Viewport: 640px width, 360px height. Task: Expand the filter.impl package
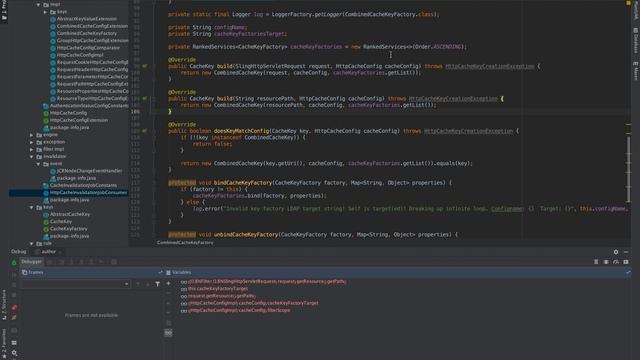coord(31,149)
